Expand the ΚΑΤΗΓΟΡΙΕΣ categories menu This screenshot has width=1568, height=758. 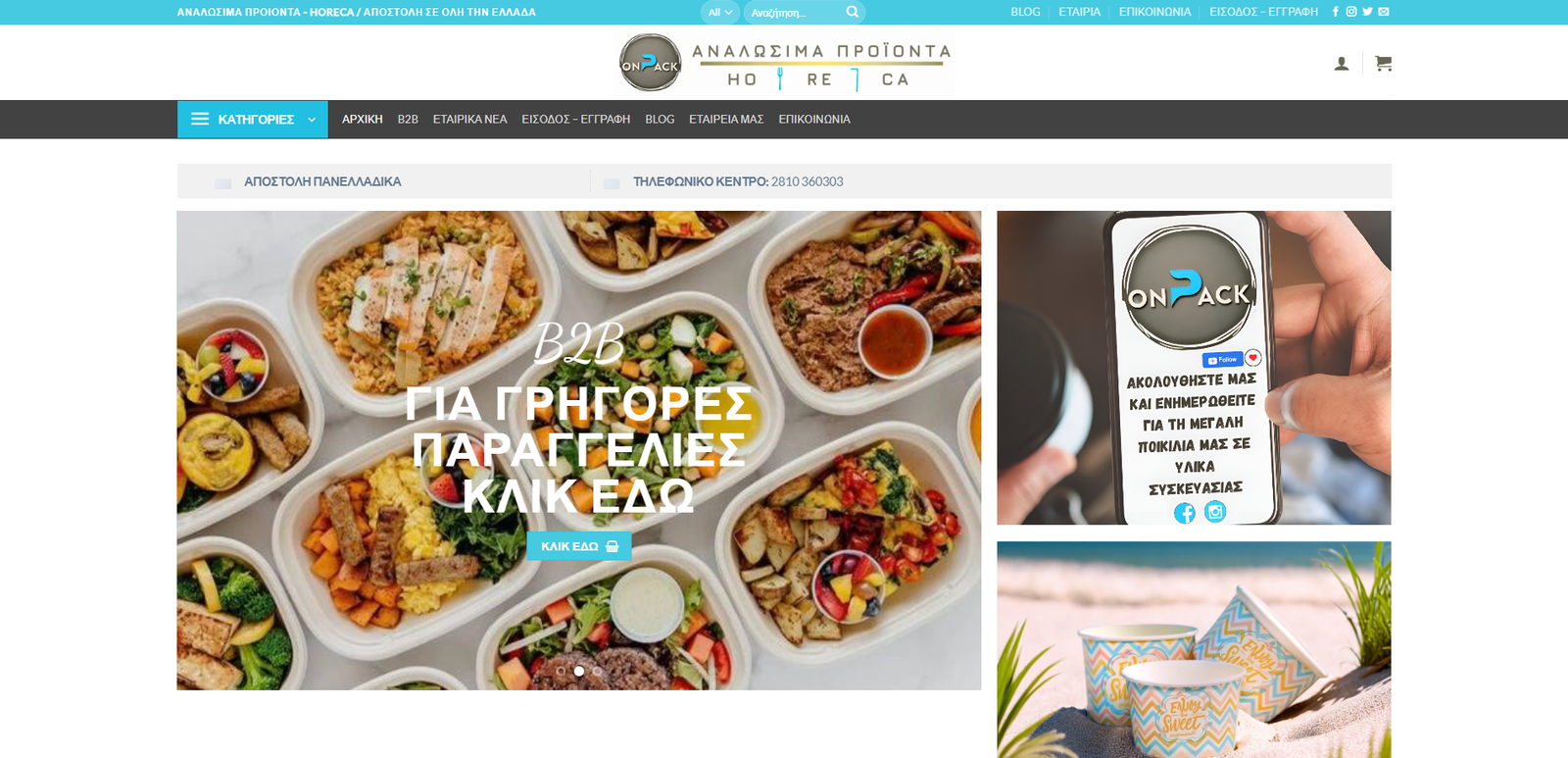(253, 119)
